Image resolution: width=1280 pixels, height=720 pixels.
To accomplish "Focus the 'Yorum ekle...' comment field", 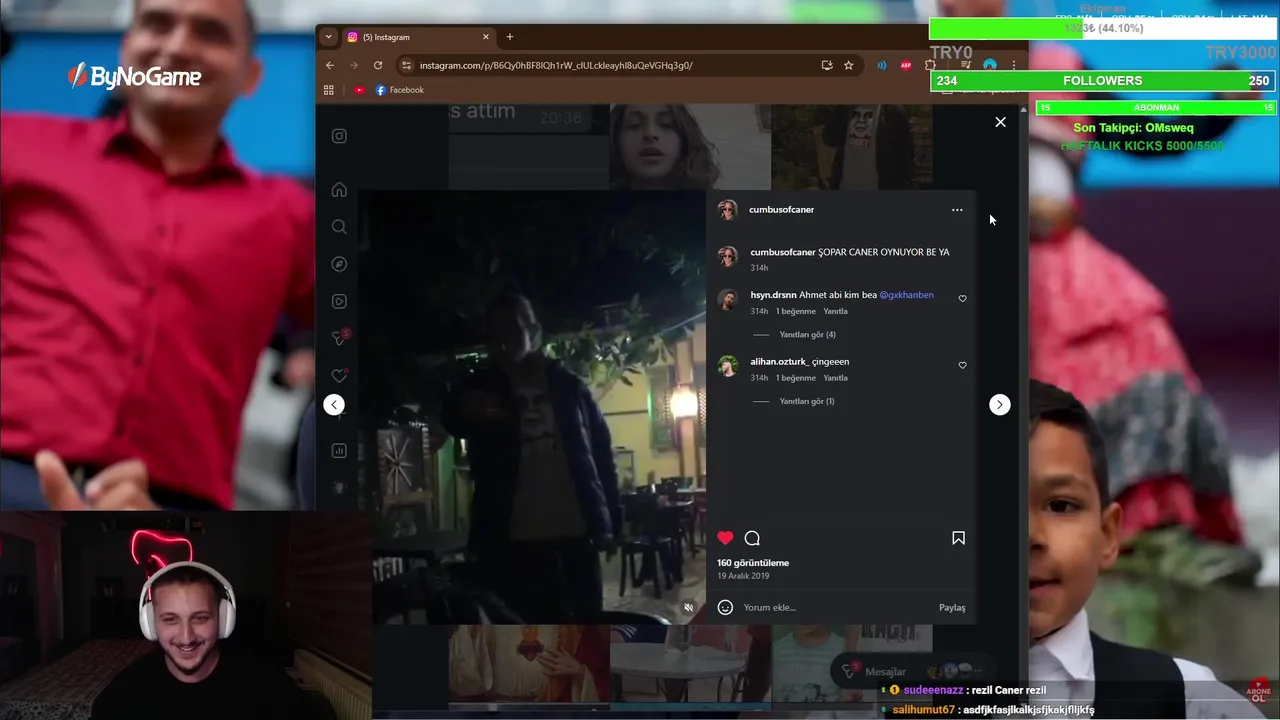I will [x=835, y=607].
